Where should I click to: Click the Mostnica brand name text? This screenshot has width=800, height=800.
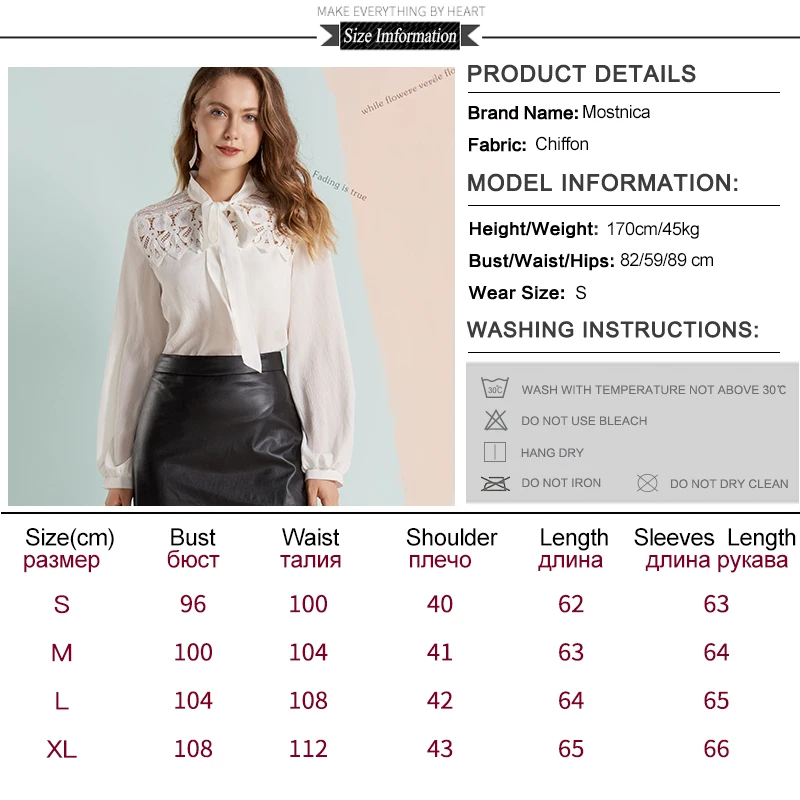(616, 112)
